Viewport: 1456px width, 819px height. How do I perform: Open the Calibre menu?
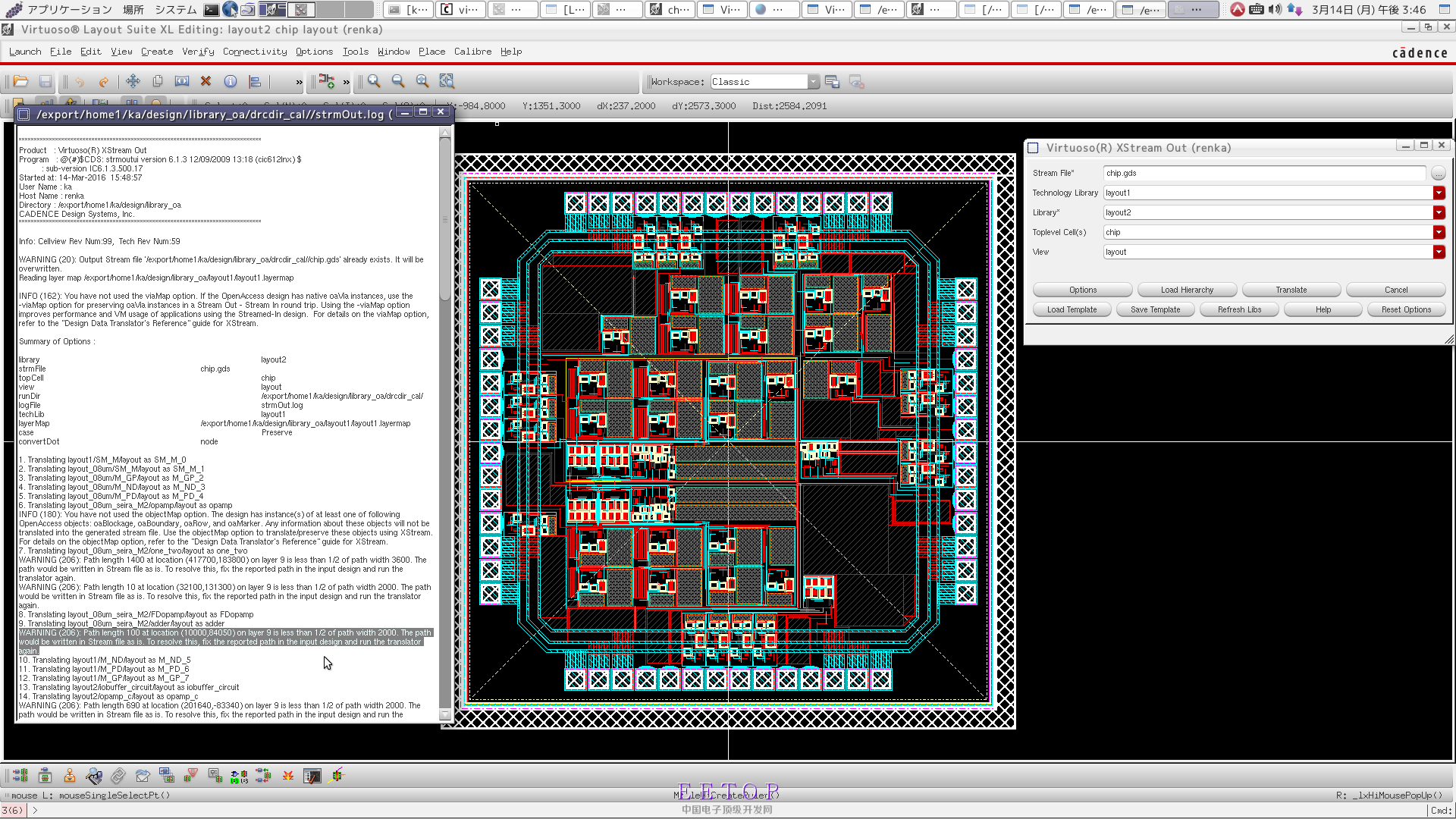[x=472, y=52]
